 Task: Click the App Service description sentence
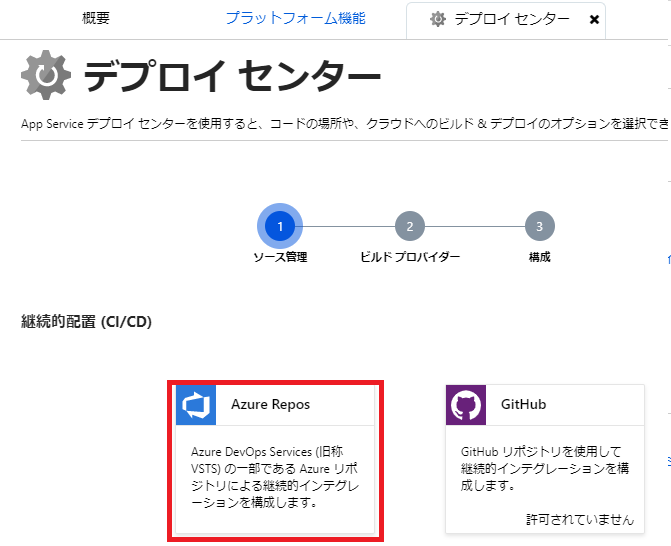coord(344,124)
